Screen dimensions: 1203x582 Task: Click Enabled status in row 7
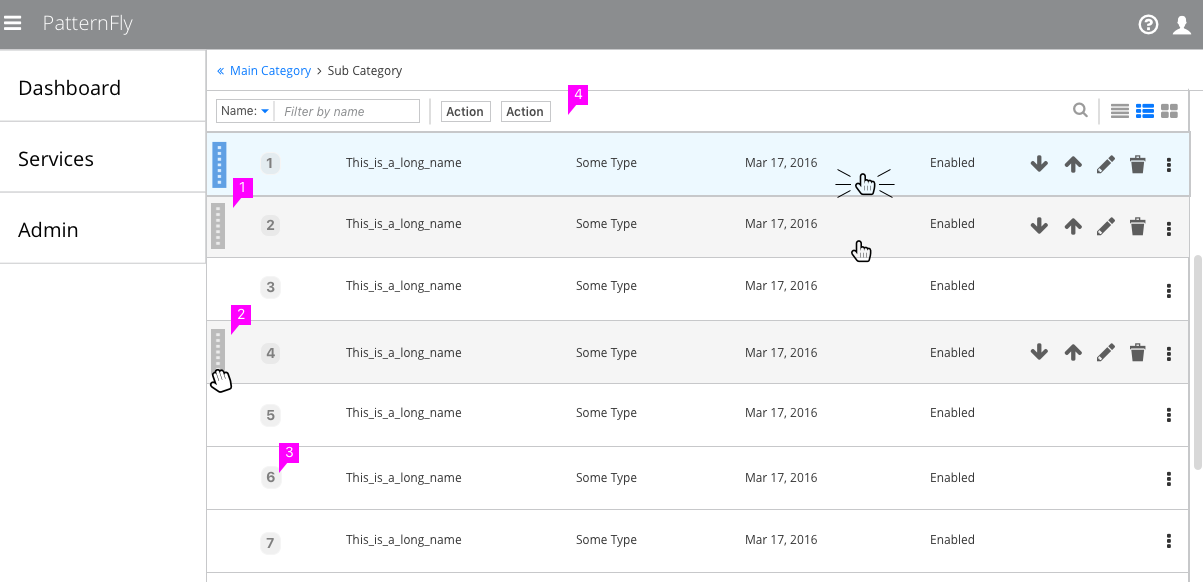[x=952, y=540]
